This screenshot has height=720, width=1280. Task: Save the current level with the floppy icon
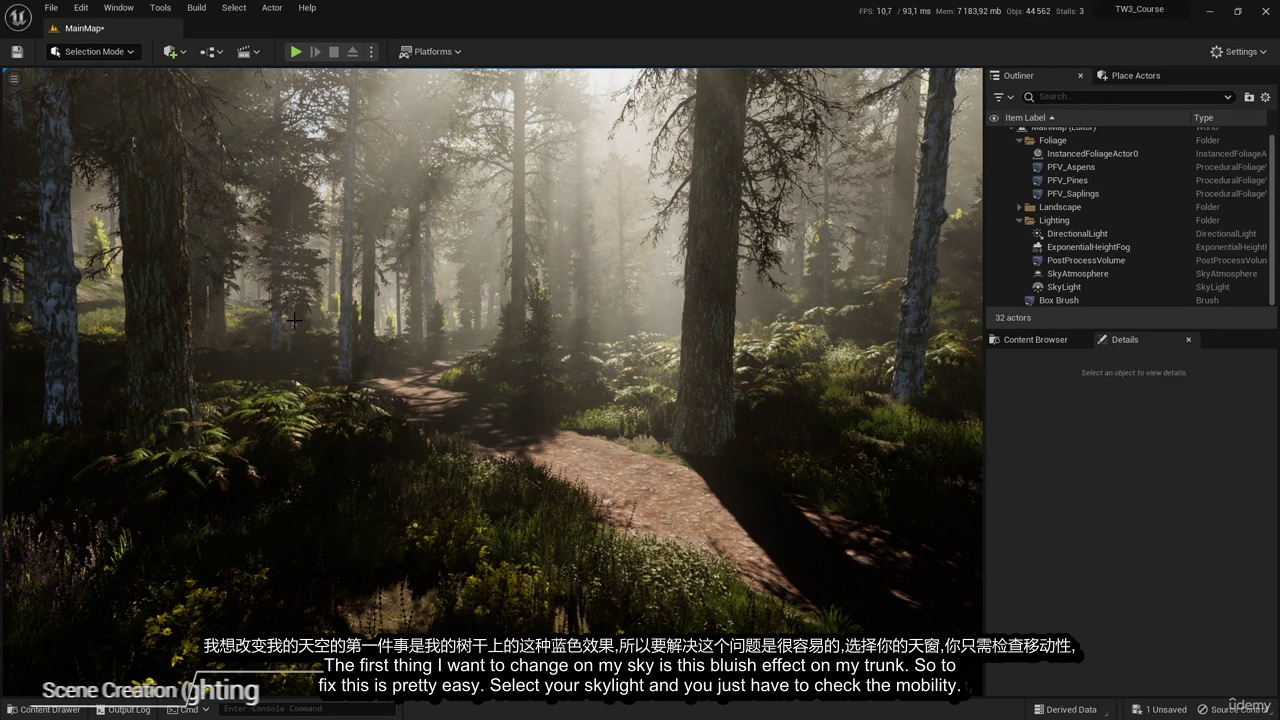point(17,52)
